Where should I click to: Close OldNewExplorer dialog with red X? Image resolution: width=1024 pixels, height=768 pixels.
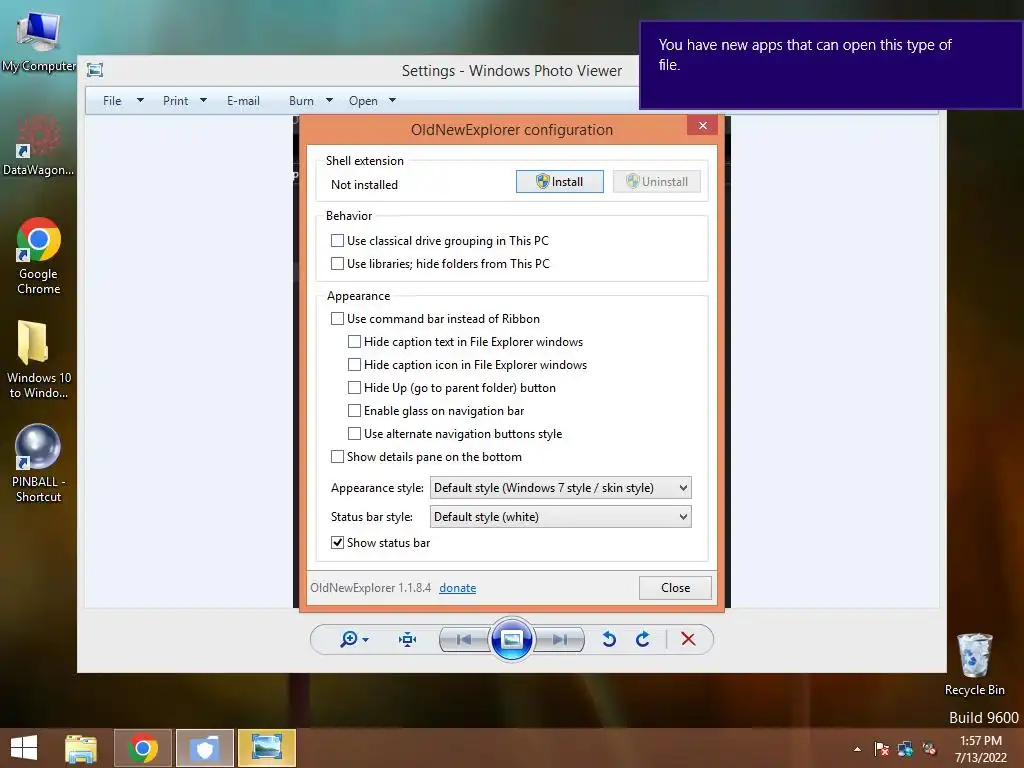click(703, 125)
